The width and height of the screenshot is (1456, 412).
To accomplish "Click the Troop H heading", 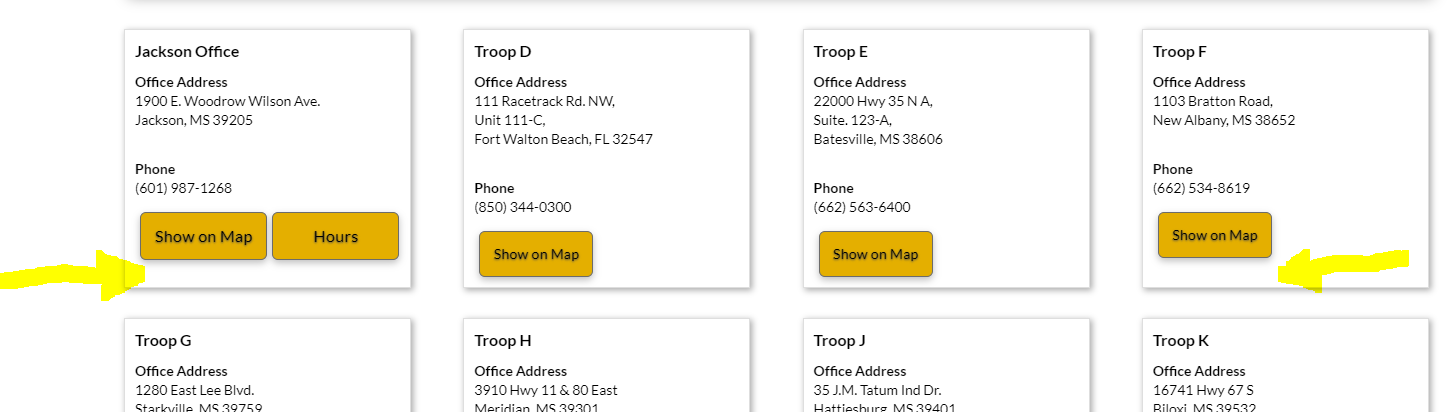I will (x=503, y=340).
